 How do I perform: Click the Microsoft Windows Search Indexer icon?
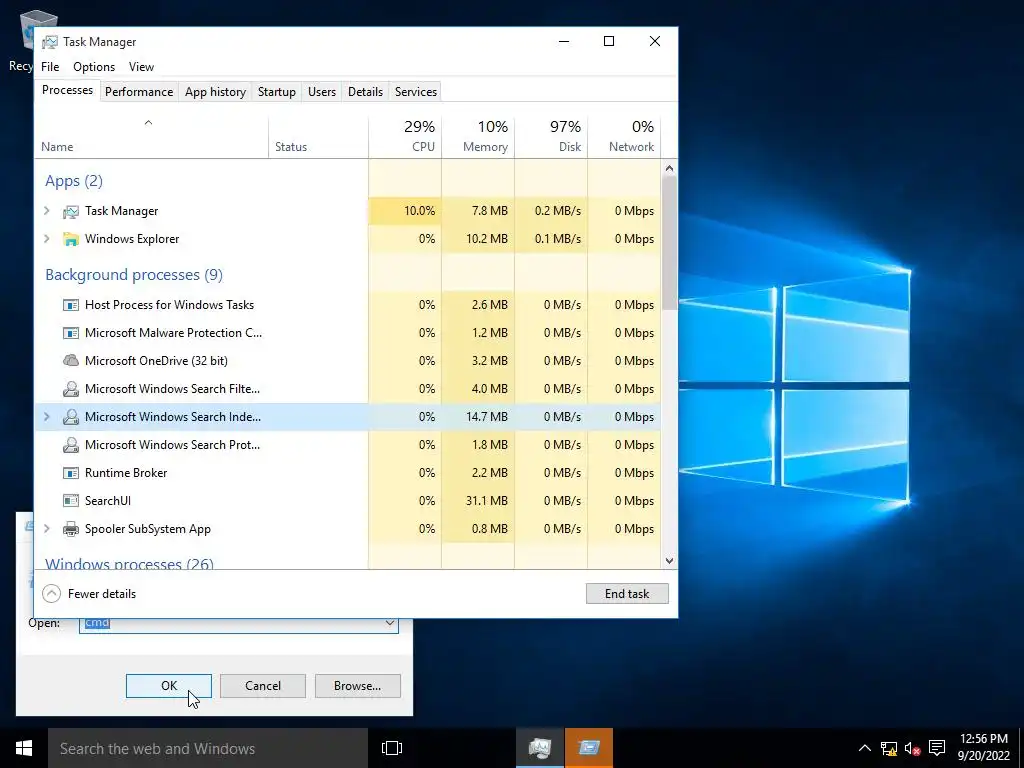click(x=71, y=417)
